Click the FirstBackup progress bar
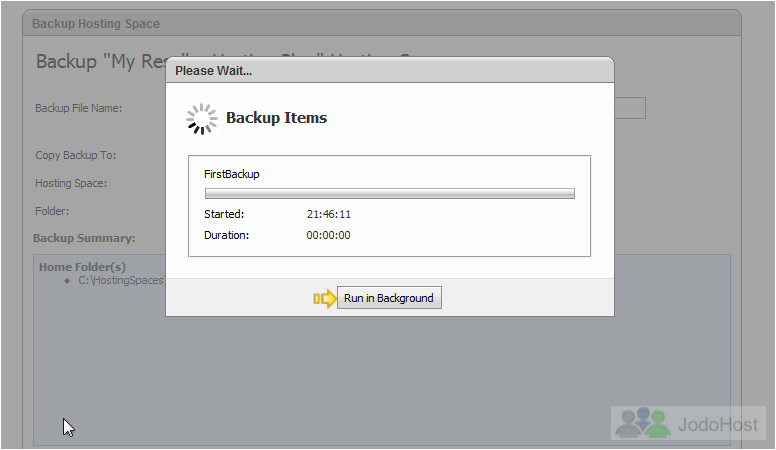The height and width of the screenshot is (450, 776). 389,194
